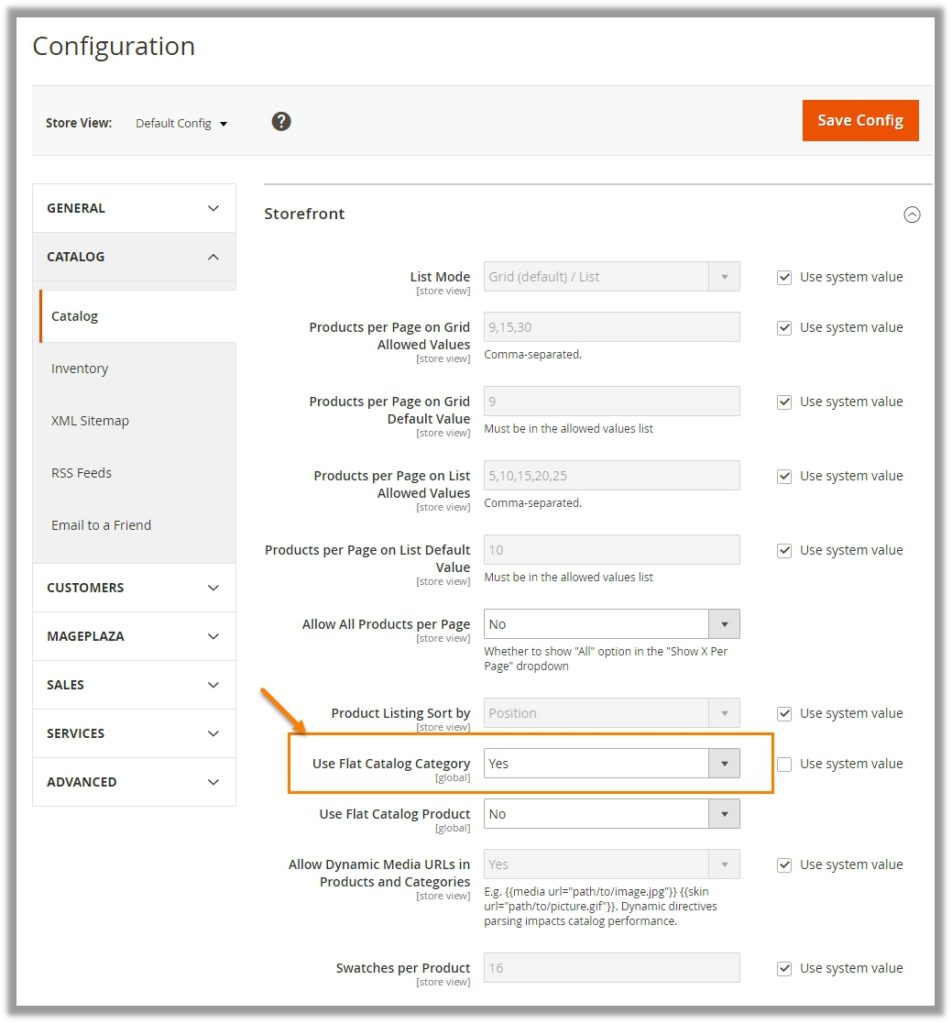
Task: Open the Inventory settings page
Action: [80, 368]
